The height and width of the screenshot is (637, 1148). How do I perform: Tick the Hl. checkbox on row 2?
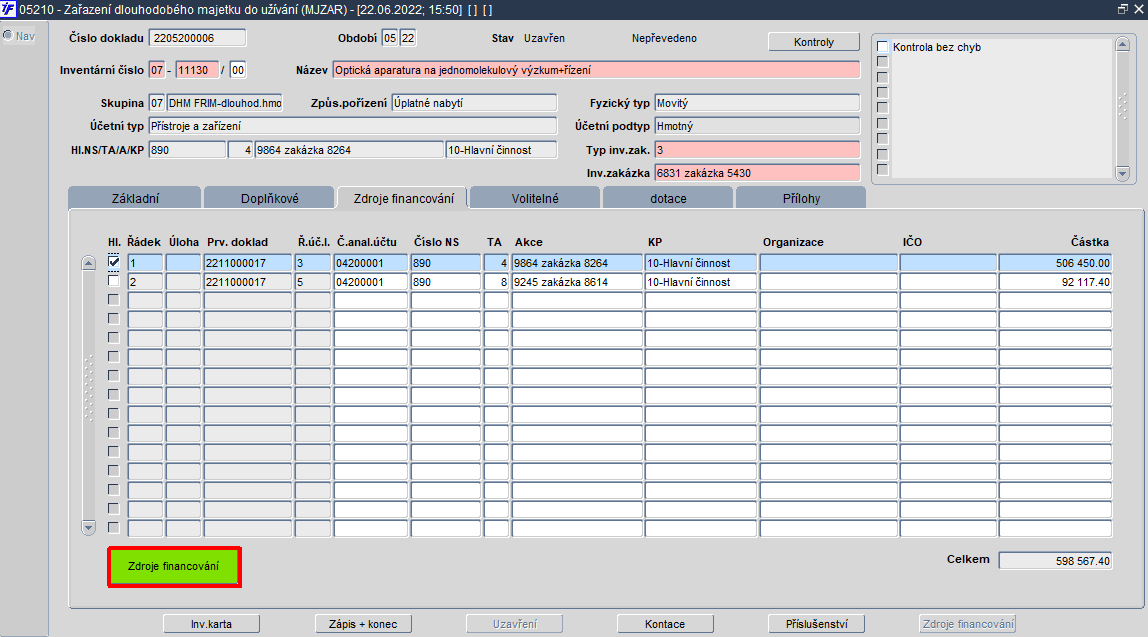tap(113, 280)
